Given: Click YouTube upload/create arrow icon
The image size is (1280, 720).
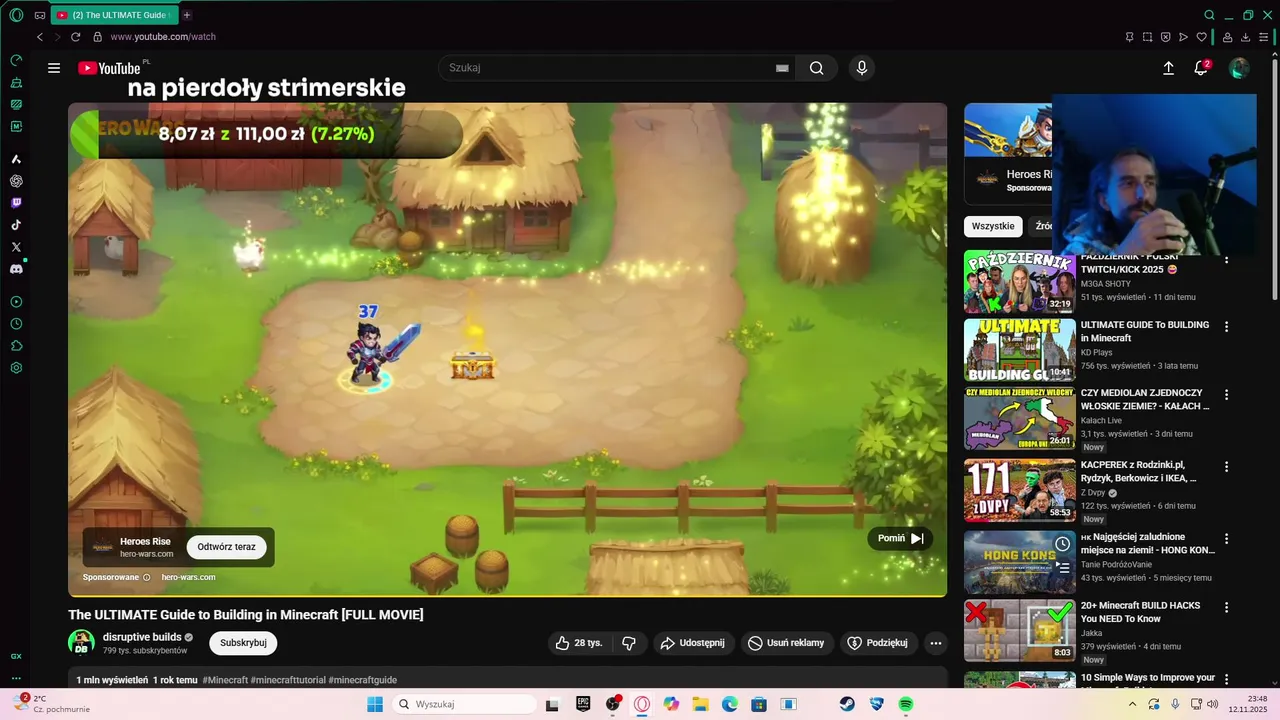Looking at the screenshot, I should point(1168,68).
